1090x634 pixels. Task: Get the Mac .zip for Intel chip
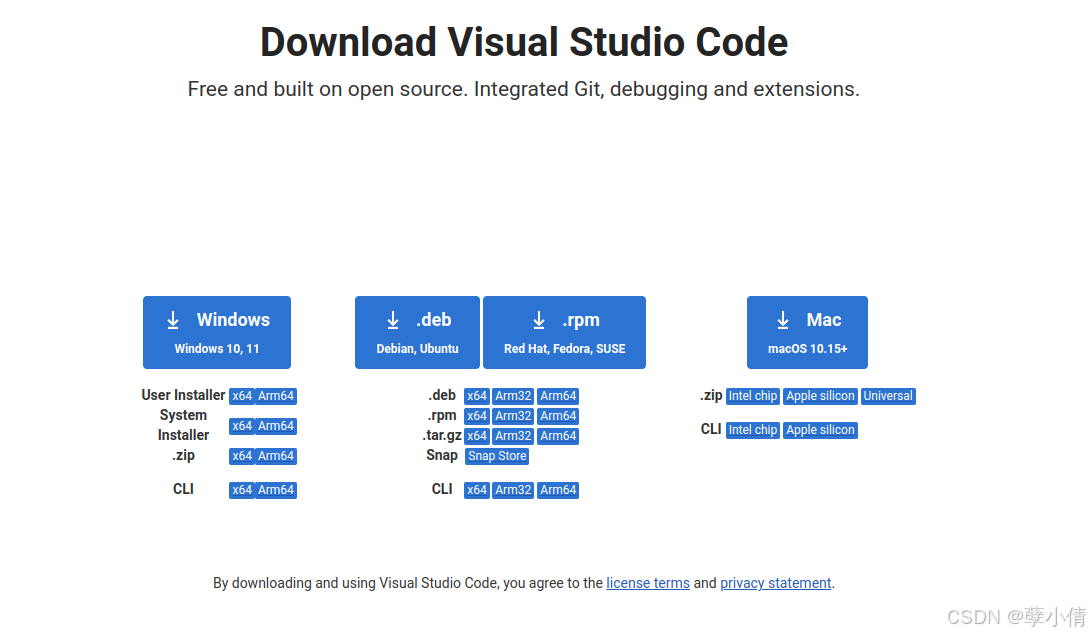(753, 396)
